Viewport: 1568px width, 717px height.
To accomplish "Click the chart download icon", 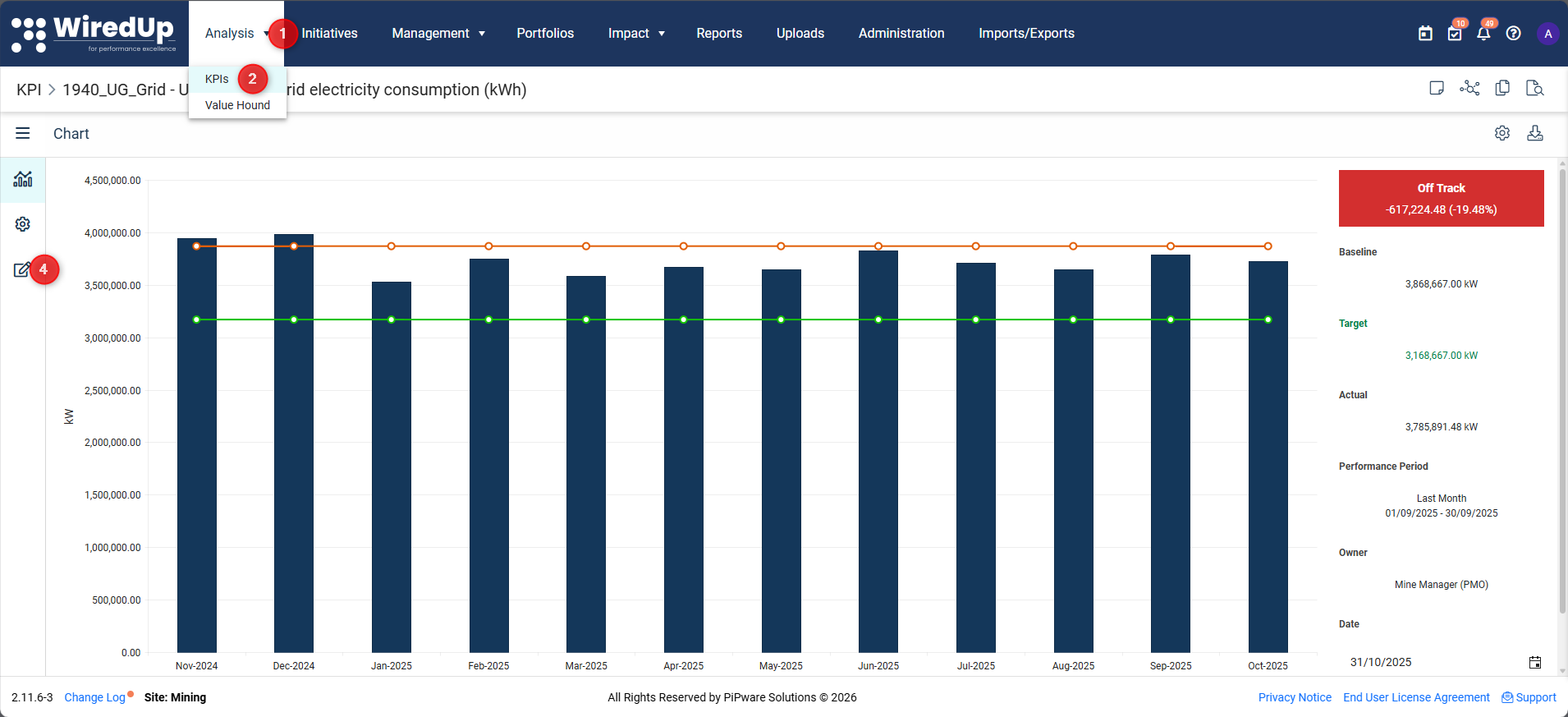I will [1535, 133].
